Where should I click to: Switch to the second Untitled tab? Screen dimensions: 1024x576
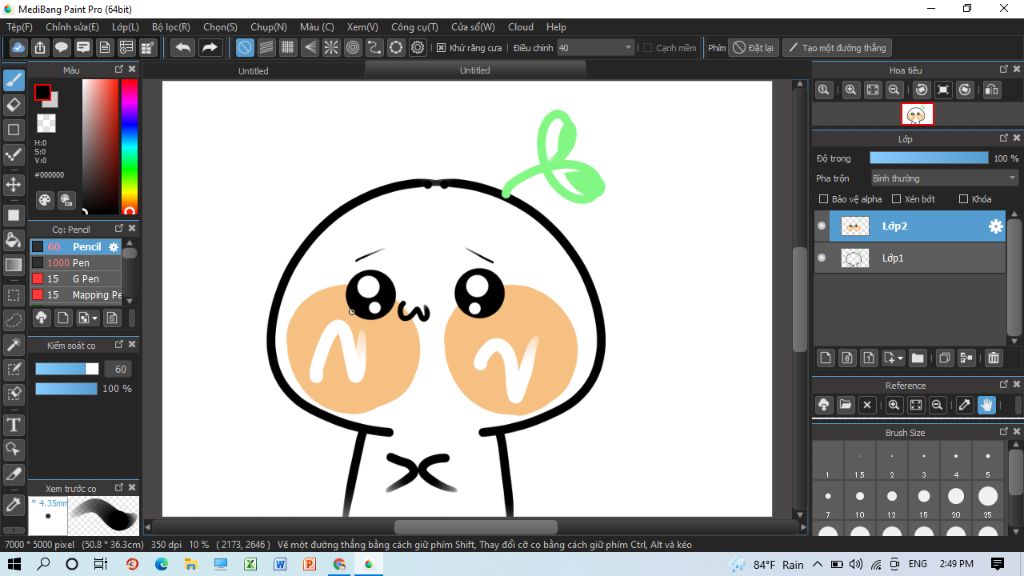click(475, 71)
